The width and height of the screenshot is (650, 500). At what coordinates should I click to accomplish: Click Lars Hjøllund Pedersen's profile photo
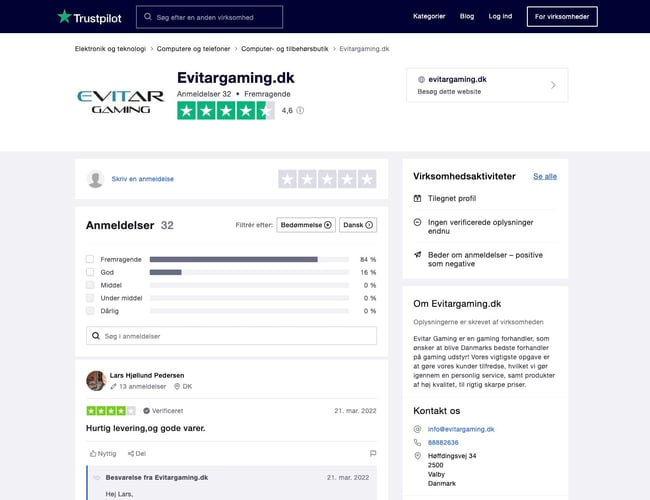click(x=96, y=381)
